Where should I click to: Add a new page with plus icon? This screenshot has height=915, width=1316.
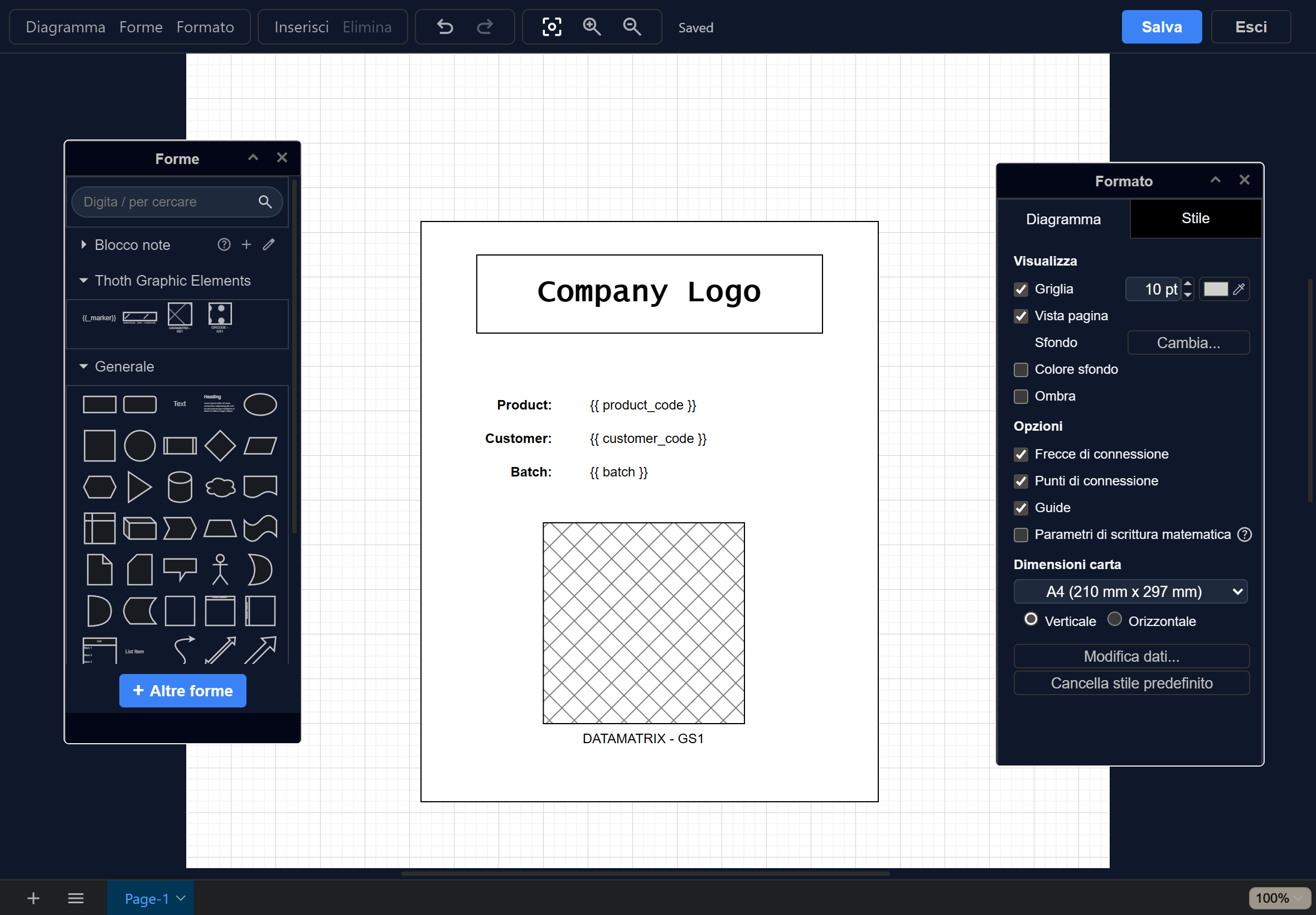pos(33,898)
